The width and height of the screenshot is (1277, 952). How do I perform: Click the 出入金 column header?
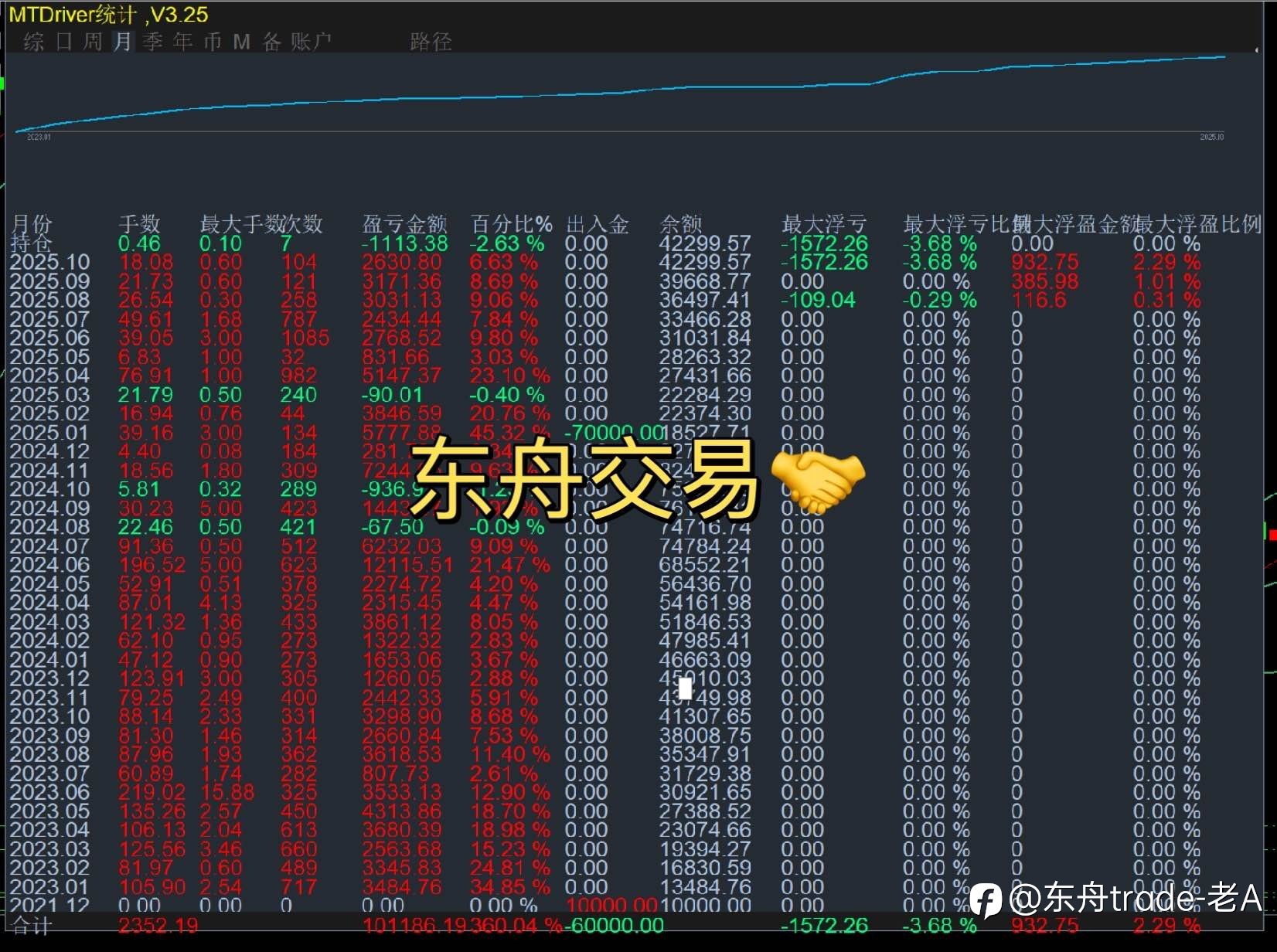597,224
